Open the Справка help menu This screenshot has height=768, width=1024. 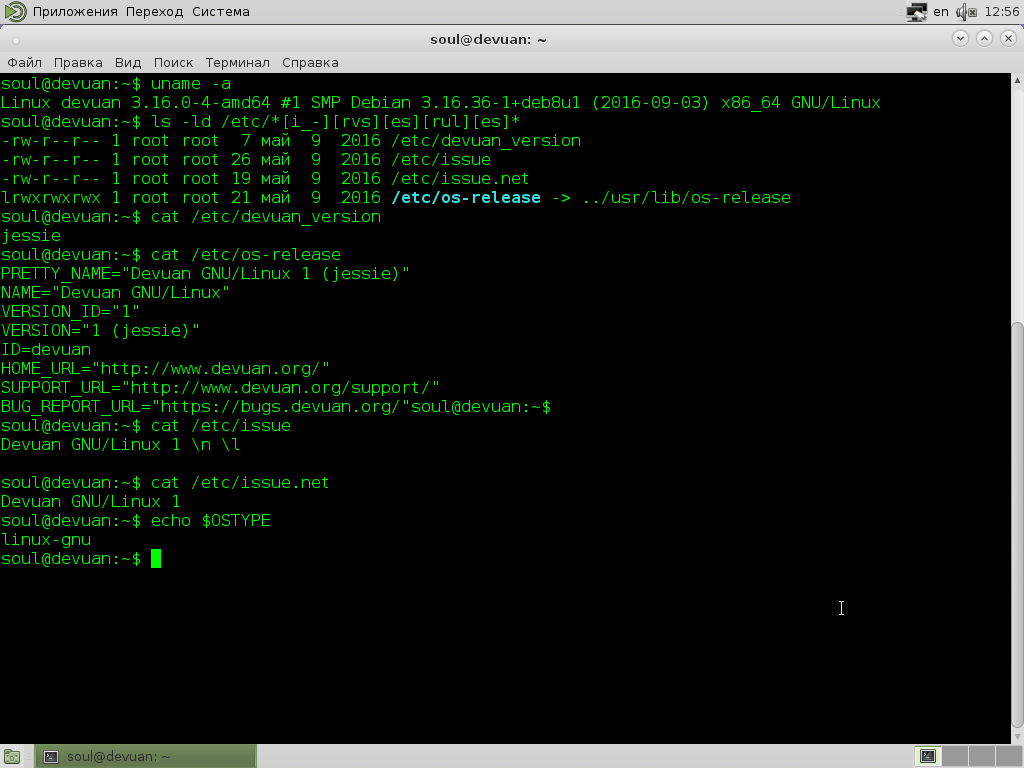coord(310,63)
